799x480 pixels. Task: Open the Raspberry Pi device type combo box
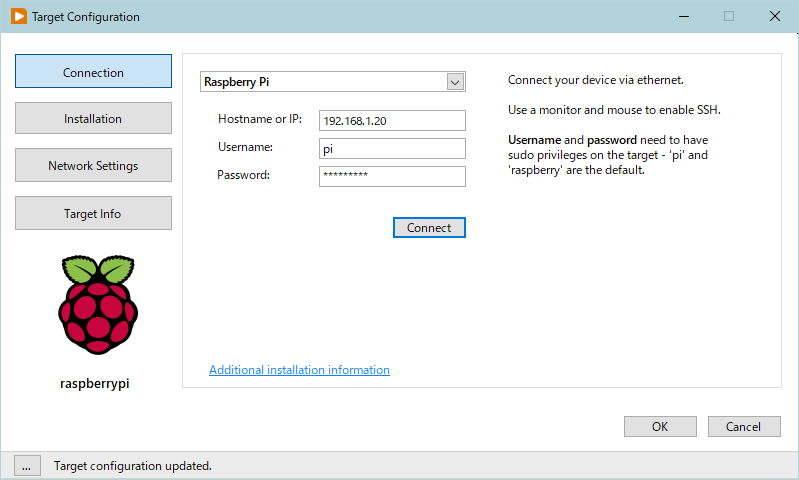coord(322,82)
